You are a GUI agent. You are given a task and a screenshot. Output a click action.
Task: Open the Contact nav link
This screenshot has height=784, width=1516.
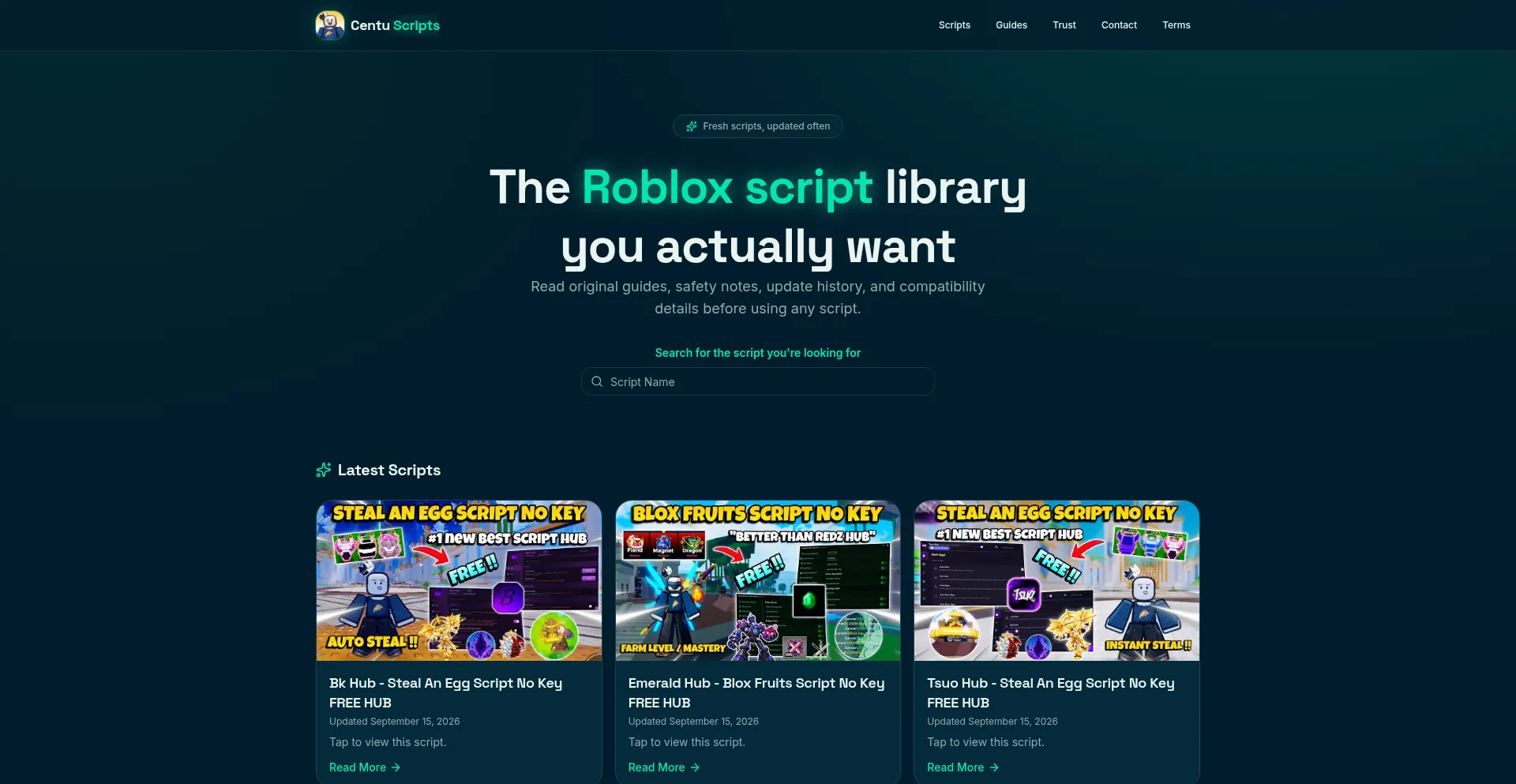coord(1119,25)
